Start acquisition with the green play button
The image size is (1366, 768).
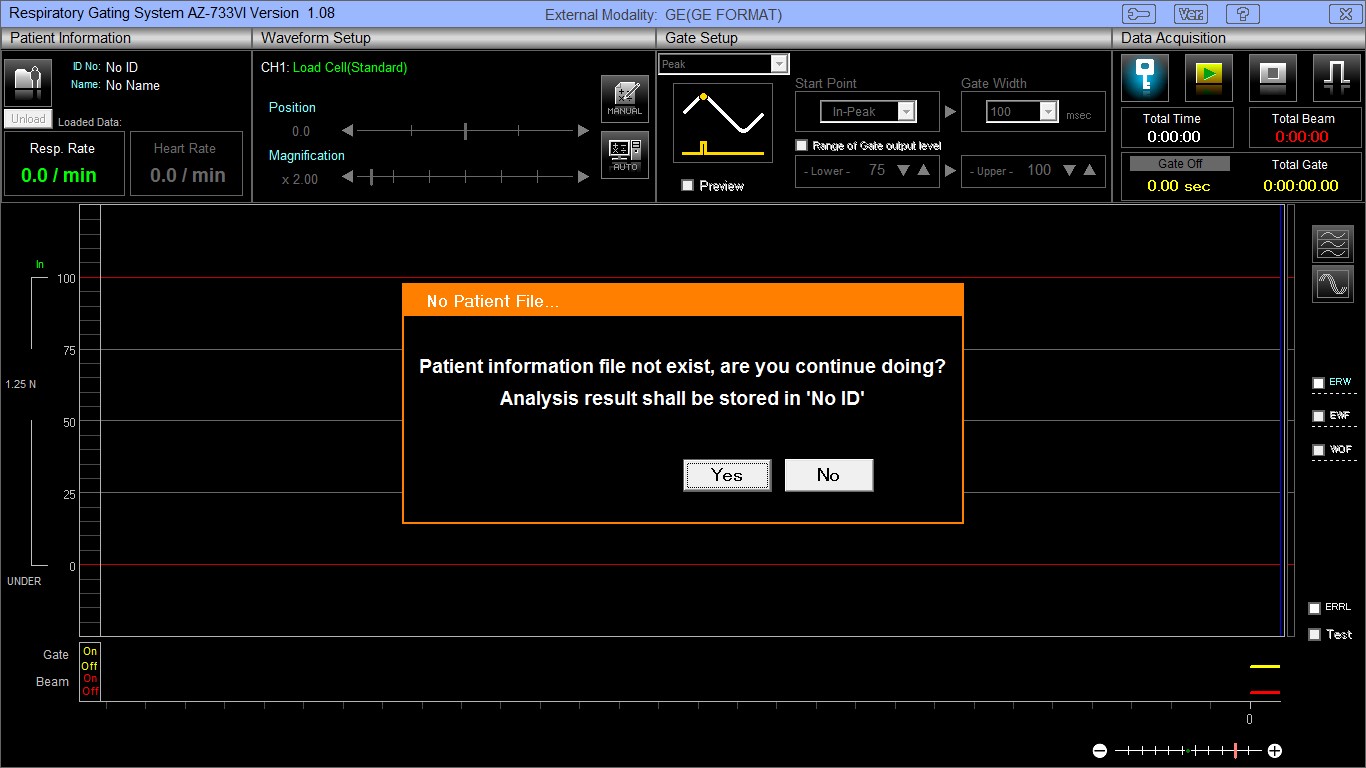[x=1208, y=77]
